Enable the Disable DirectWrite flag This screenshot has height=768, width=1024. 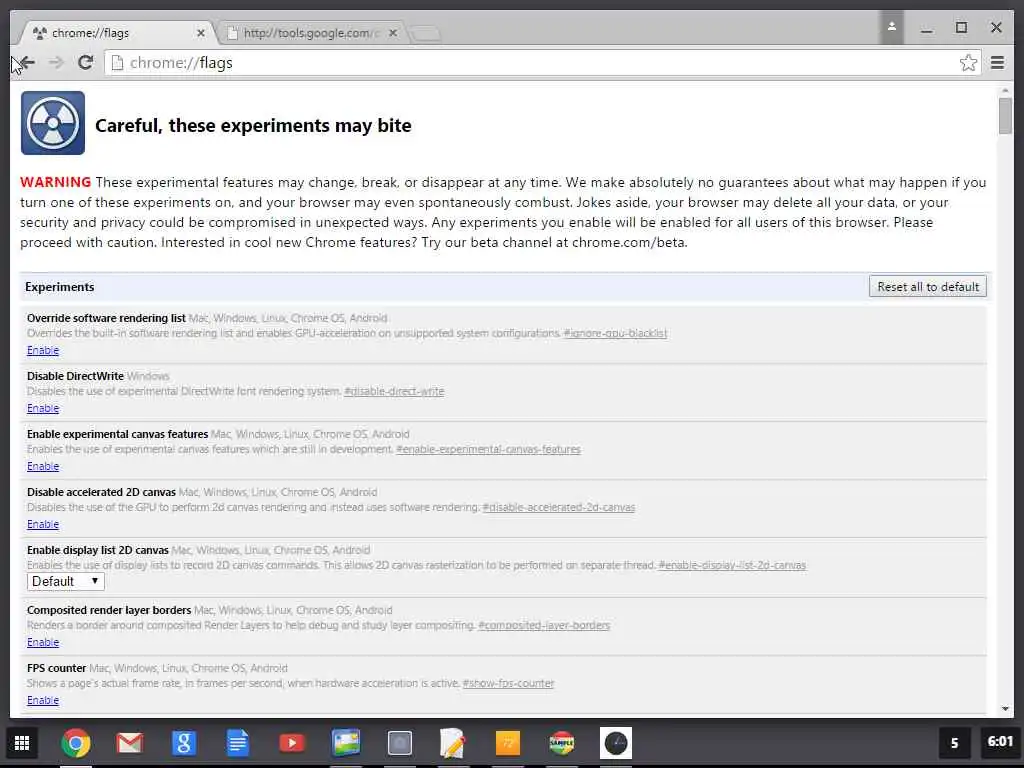[x=43, y=409]
